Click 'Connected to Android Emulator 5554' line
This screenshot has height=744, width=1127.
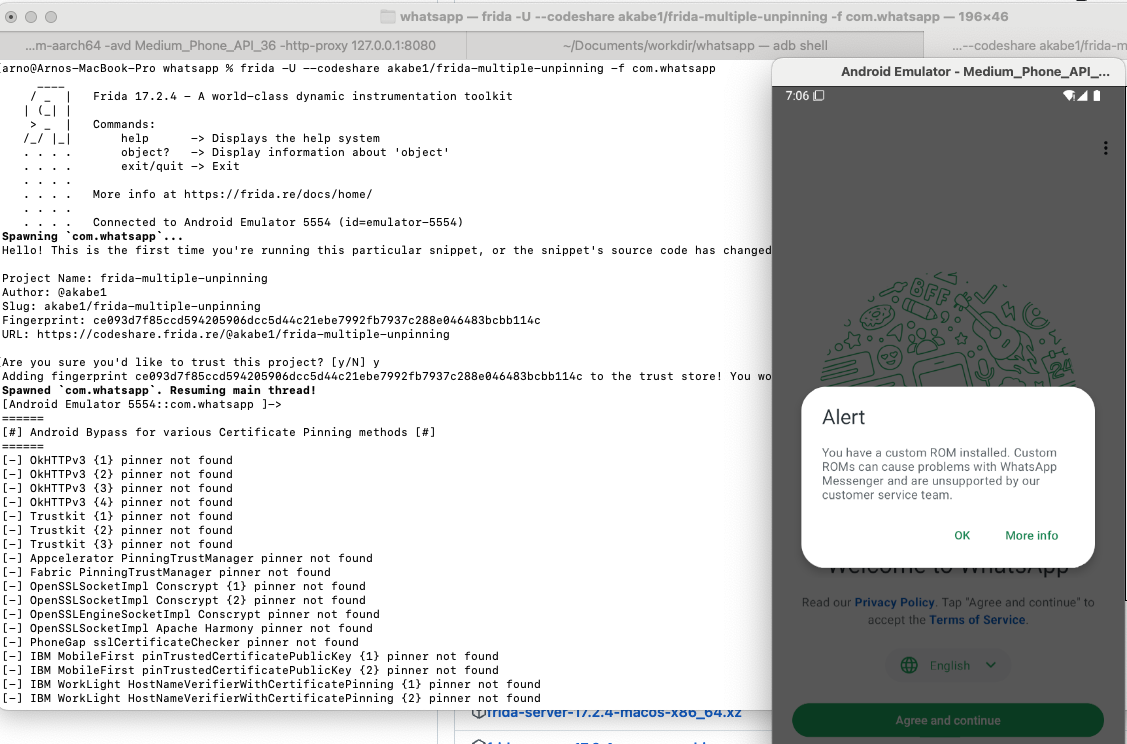[278, 222]
